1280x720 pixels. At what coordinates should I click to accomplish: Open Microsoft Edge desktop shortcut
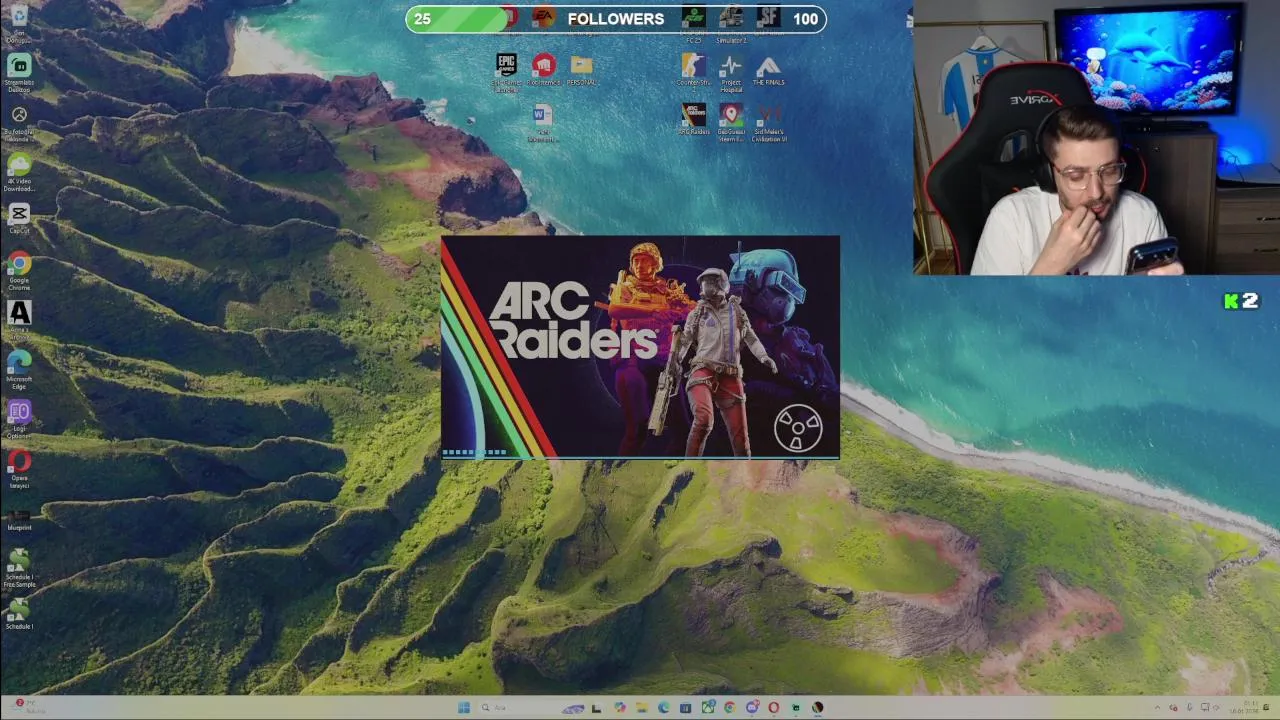pyautogui.click(x=19, y=370)
